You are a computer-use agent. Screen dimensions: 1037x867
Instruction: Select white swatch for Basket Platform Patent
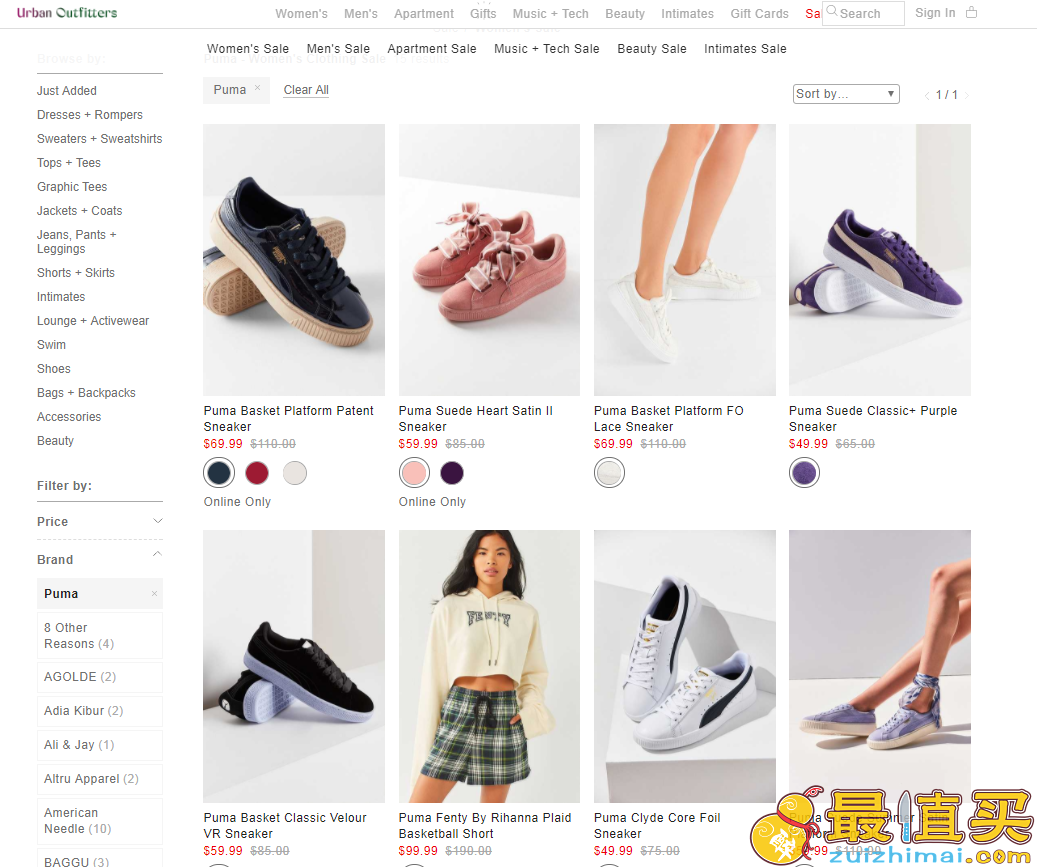click(295, 473)
